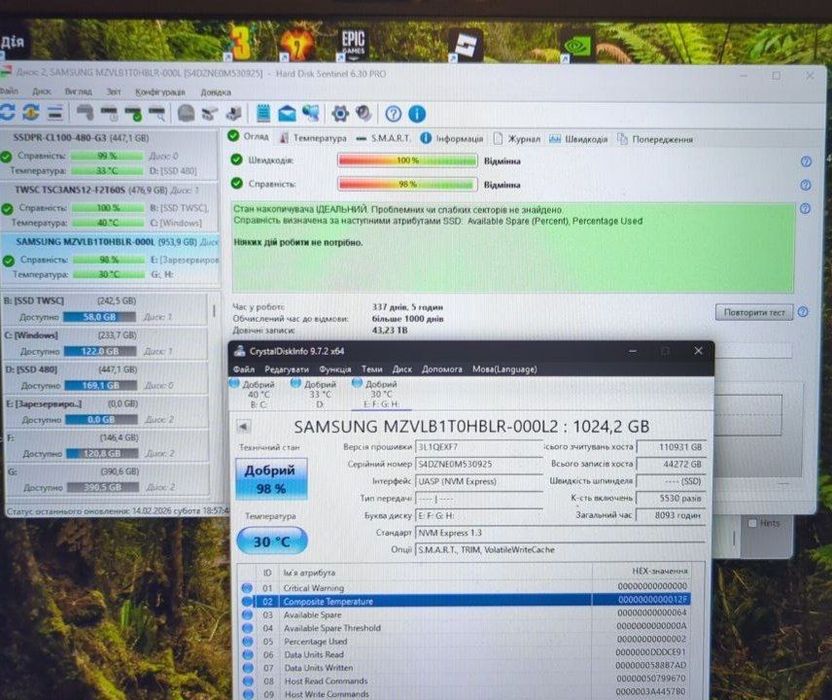The image size is (832, 700).
Task: Select D: [SSD 480] partition entry
Action: click(x=105, y=377)
